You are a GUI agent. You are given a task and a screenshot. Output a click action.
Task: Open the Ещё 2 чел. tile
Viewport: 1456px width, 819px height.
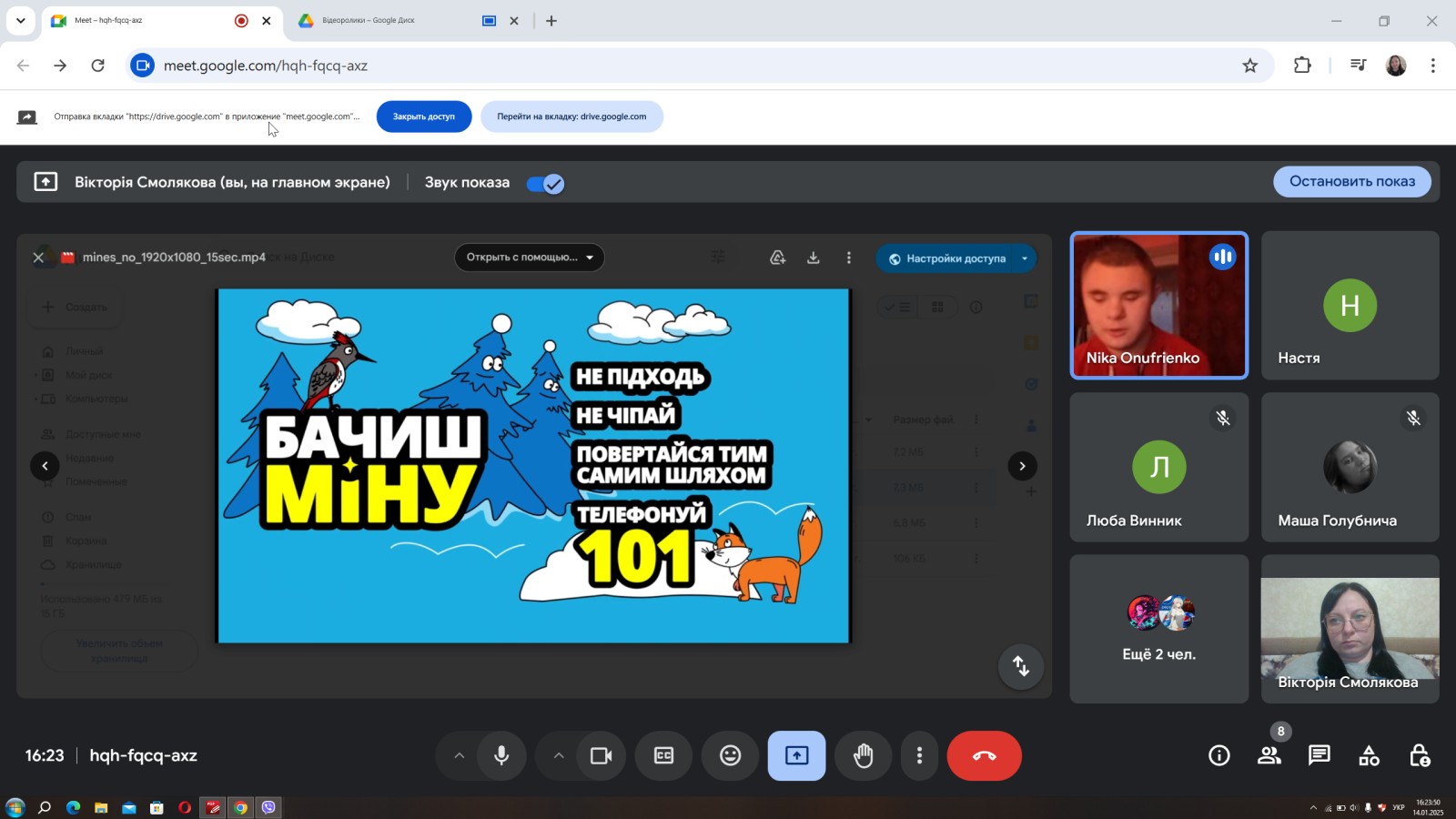pos(1158,629)
